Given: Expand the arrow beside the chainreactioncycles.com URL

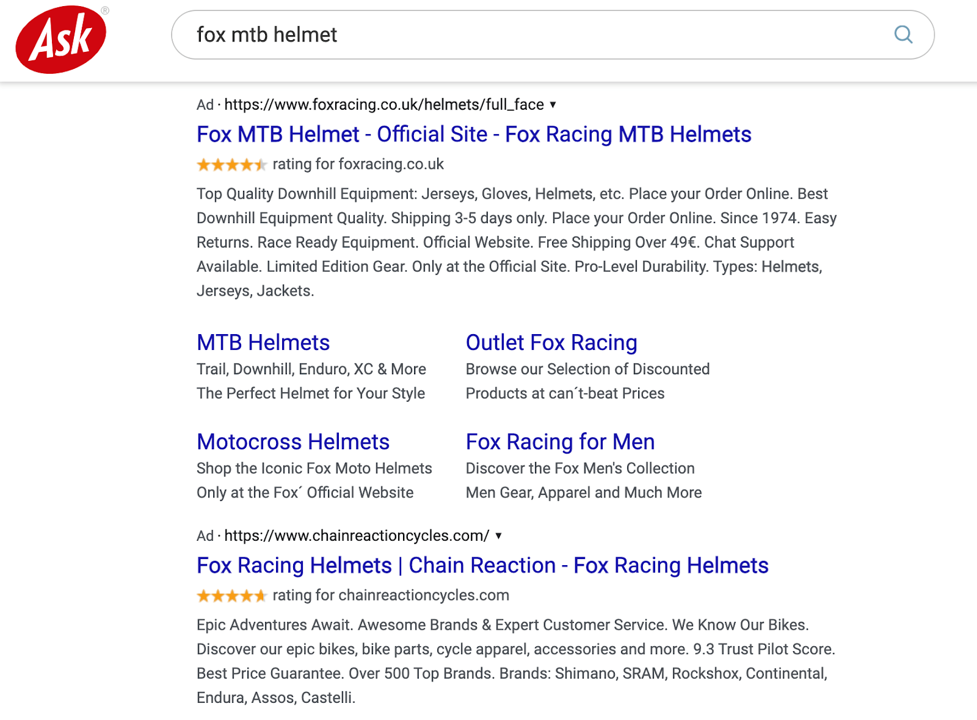Looking at the screenshot, I should (x=498, y=536).
